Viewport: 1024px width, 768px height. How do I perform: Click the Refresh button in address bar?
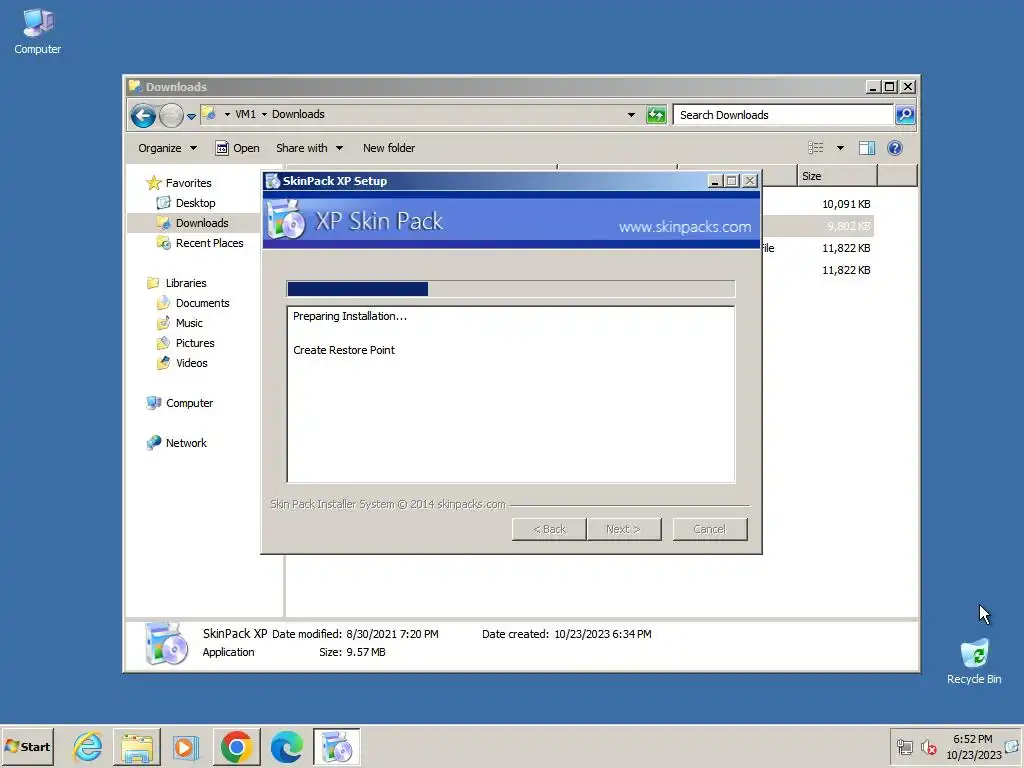(656, 115)
